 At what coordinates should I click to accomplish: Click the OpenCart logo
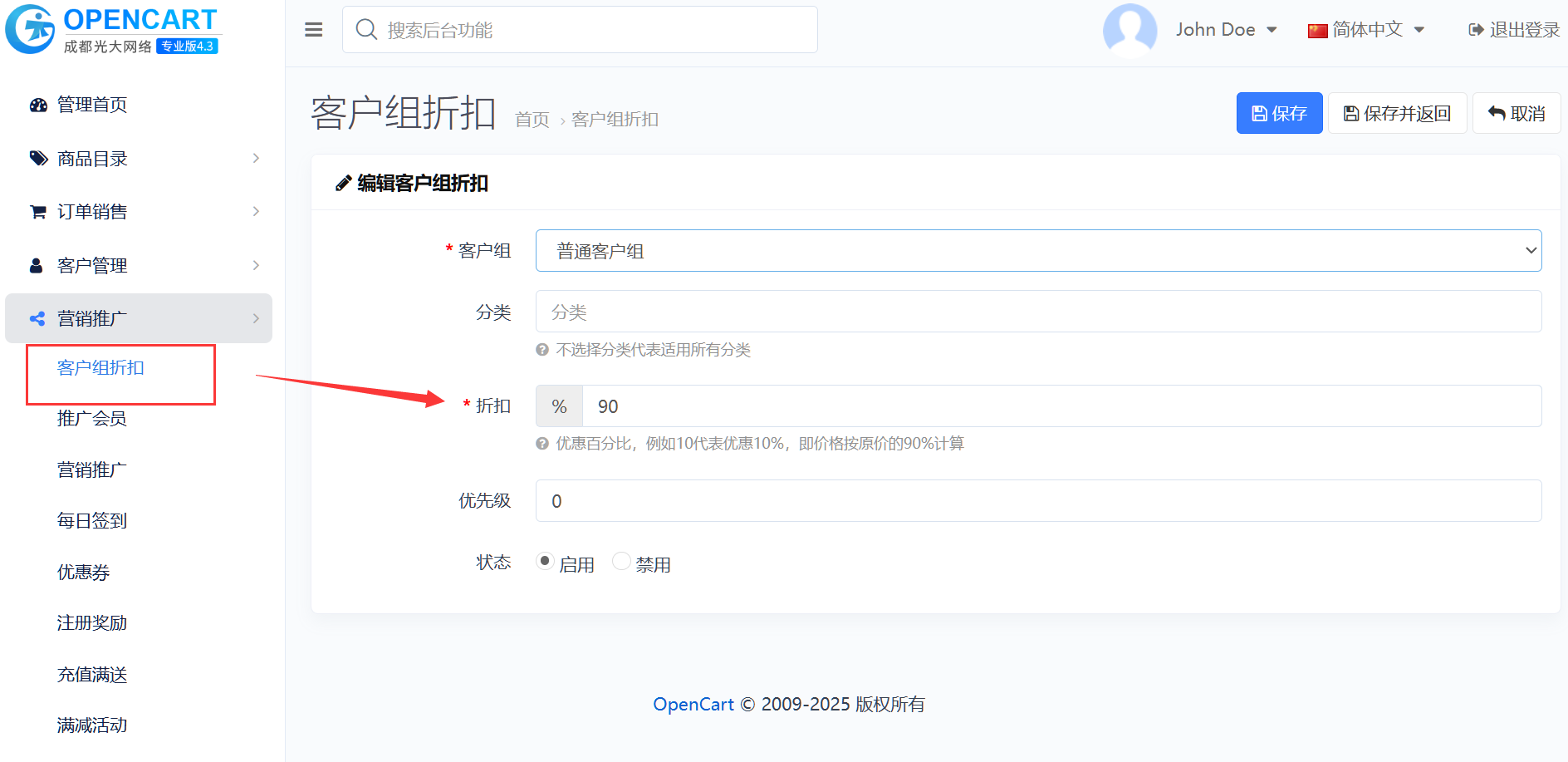112,29
